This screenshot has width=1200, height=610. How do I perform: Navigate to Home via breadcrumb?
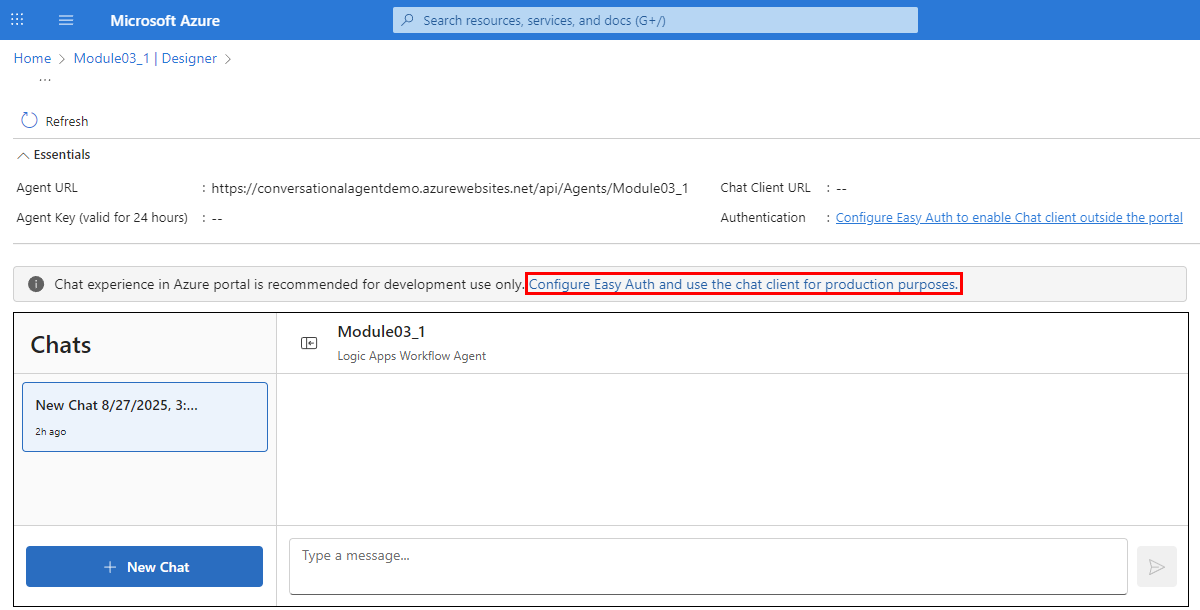click(x=31, y=58)
